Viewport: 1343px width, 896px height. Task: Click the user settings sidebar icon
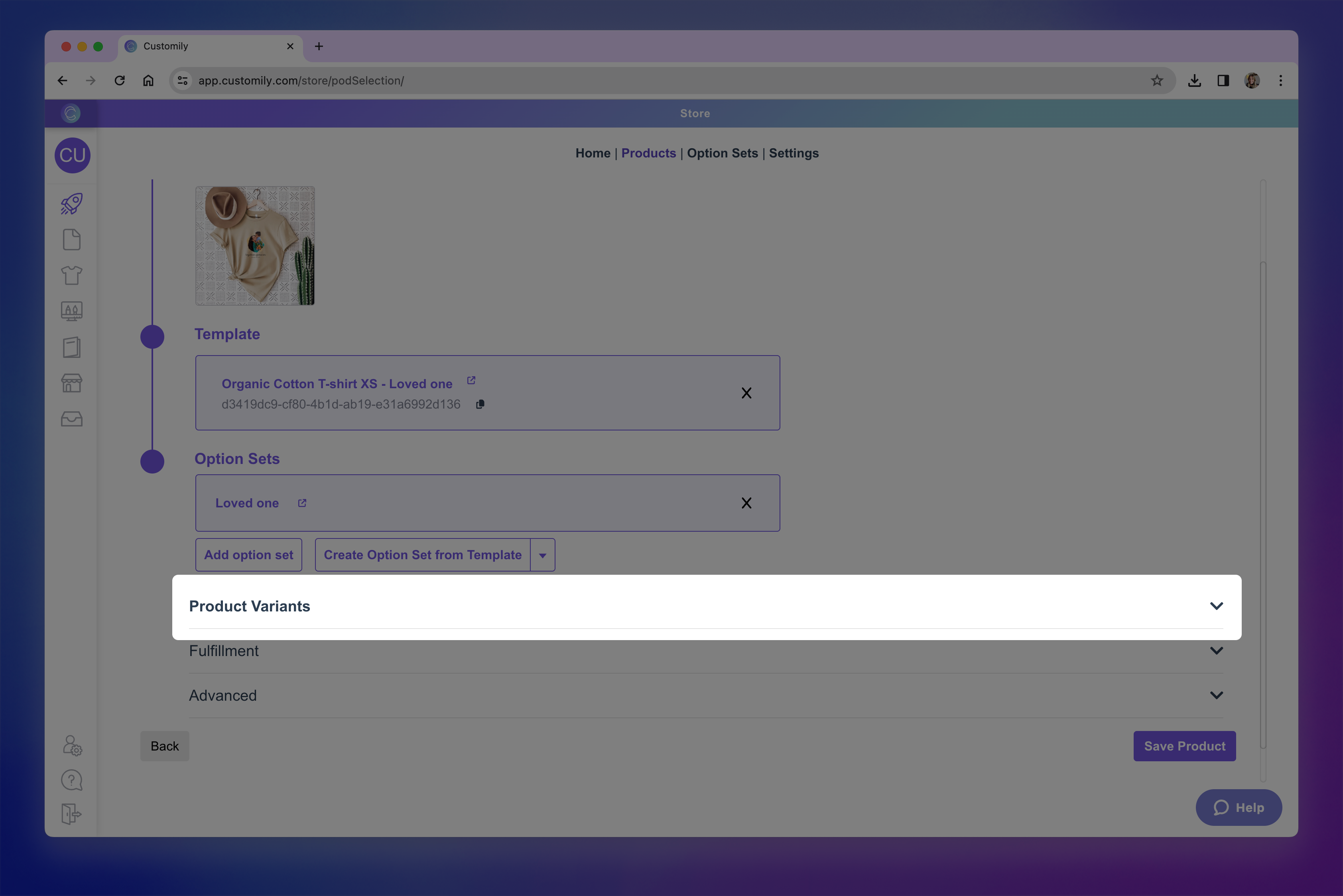coord(71,746)
